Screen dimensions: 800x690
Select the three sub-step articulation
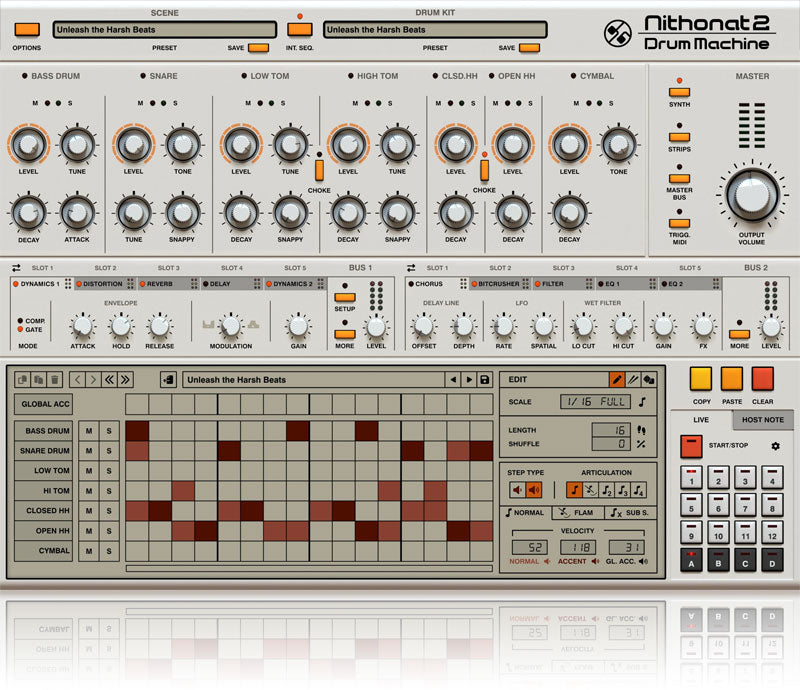[x=623, y=490]
